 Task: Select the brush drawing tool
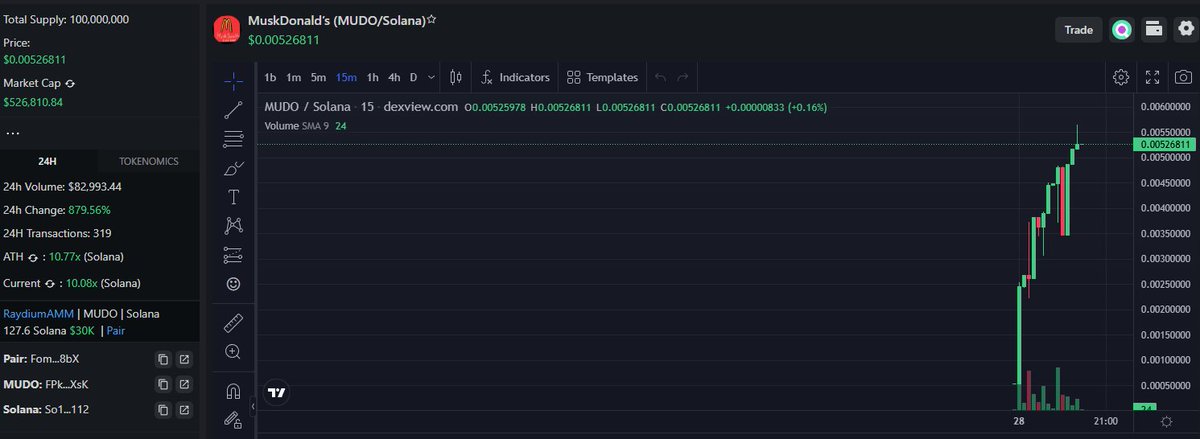[x=233, y=168]
